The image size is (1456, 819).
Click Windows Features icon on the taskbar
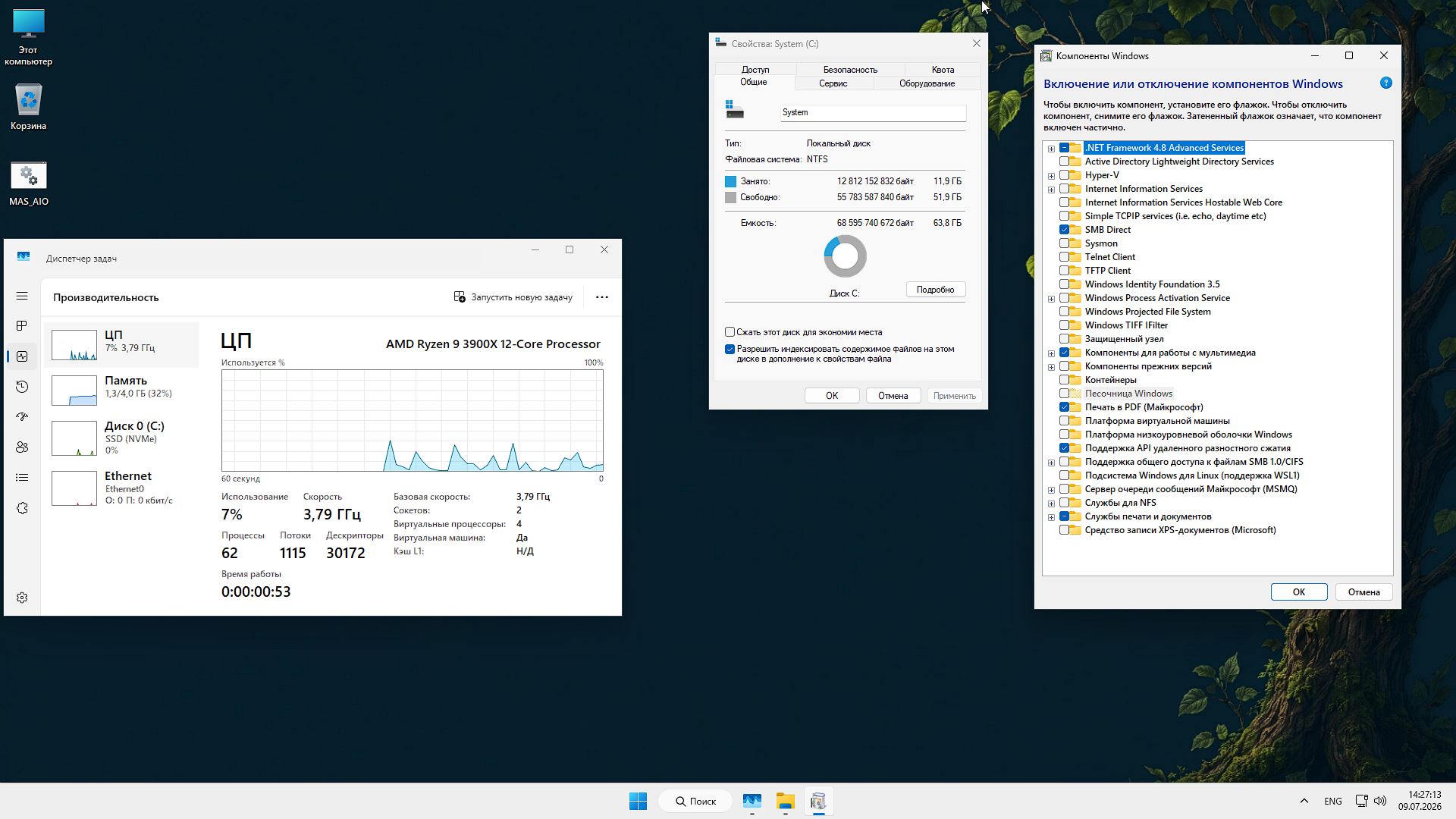tap(817, 801)
